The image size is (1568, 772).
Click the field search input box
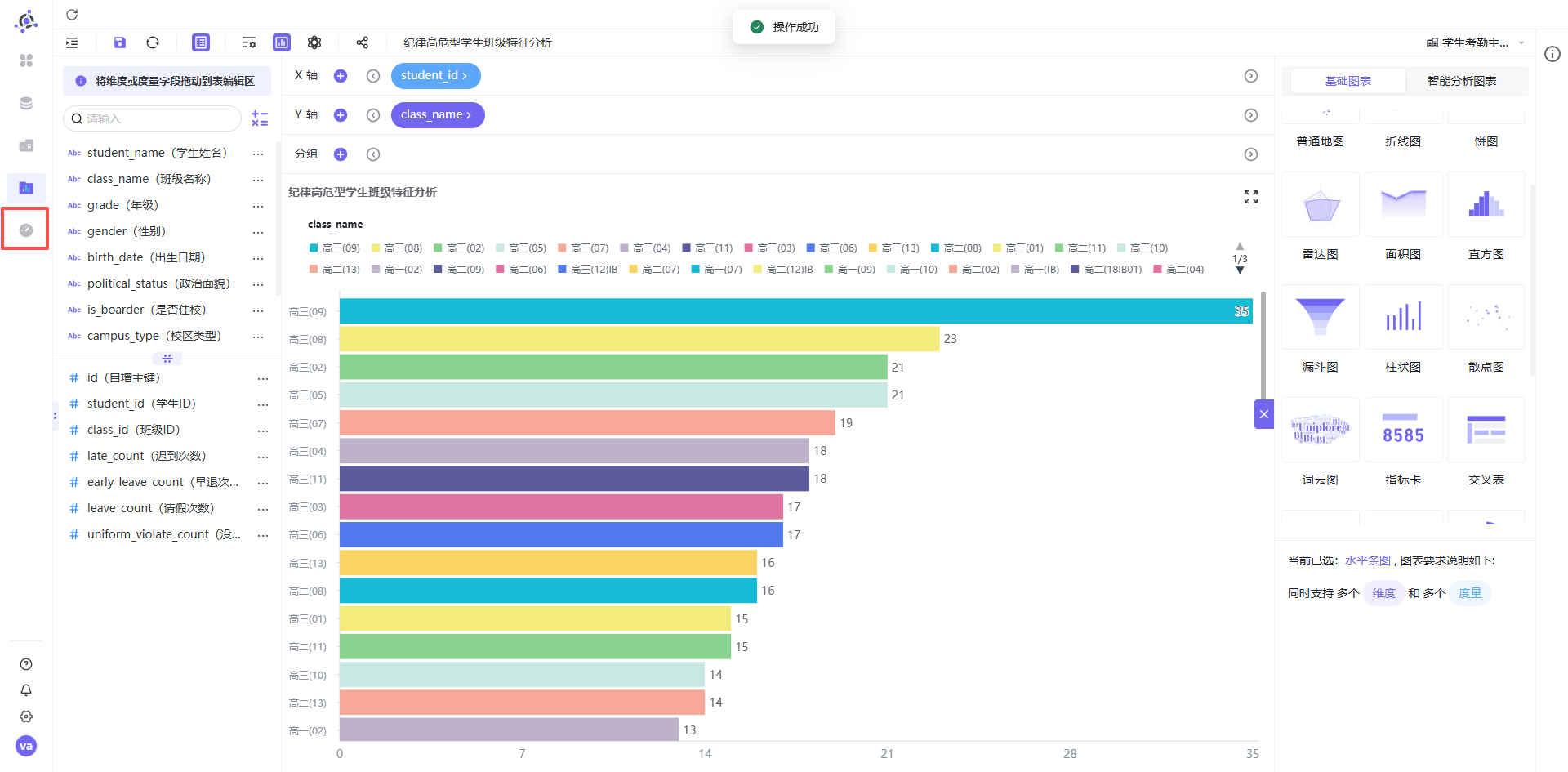[x=153, y=118]
